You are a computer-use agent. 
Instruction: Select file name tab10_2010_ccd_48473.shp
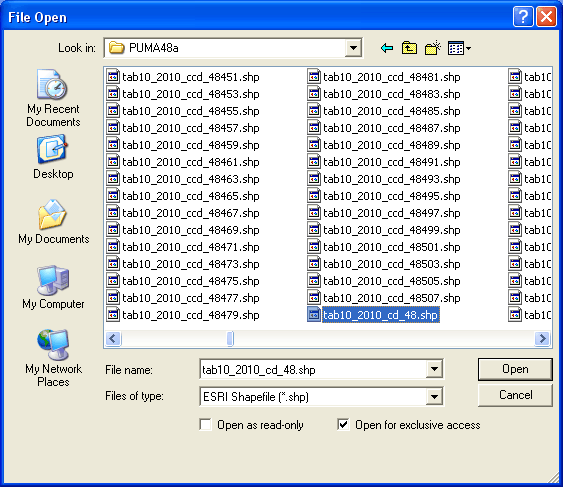coord(191,264)
